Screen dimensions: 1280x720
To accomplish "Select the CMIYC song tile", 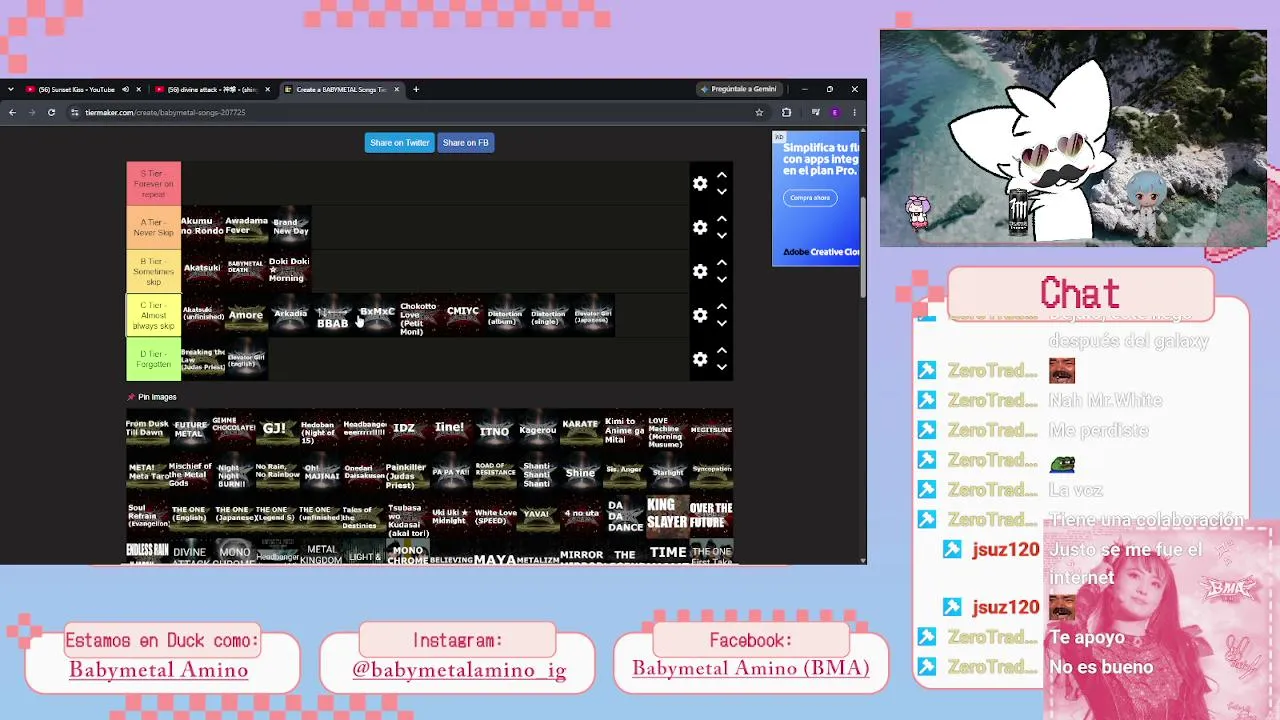I will 462,315.
